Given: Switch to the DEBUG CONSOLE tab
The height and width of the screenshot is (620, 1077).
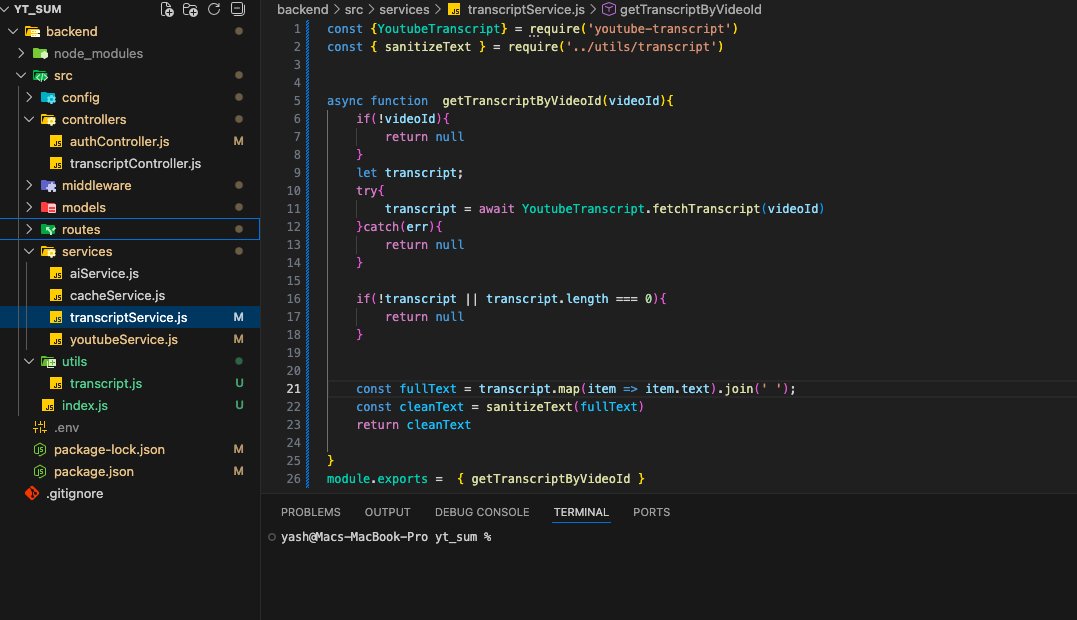Looking at the screenshot, I should click(x=482, y=512).
